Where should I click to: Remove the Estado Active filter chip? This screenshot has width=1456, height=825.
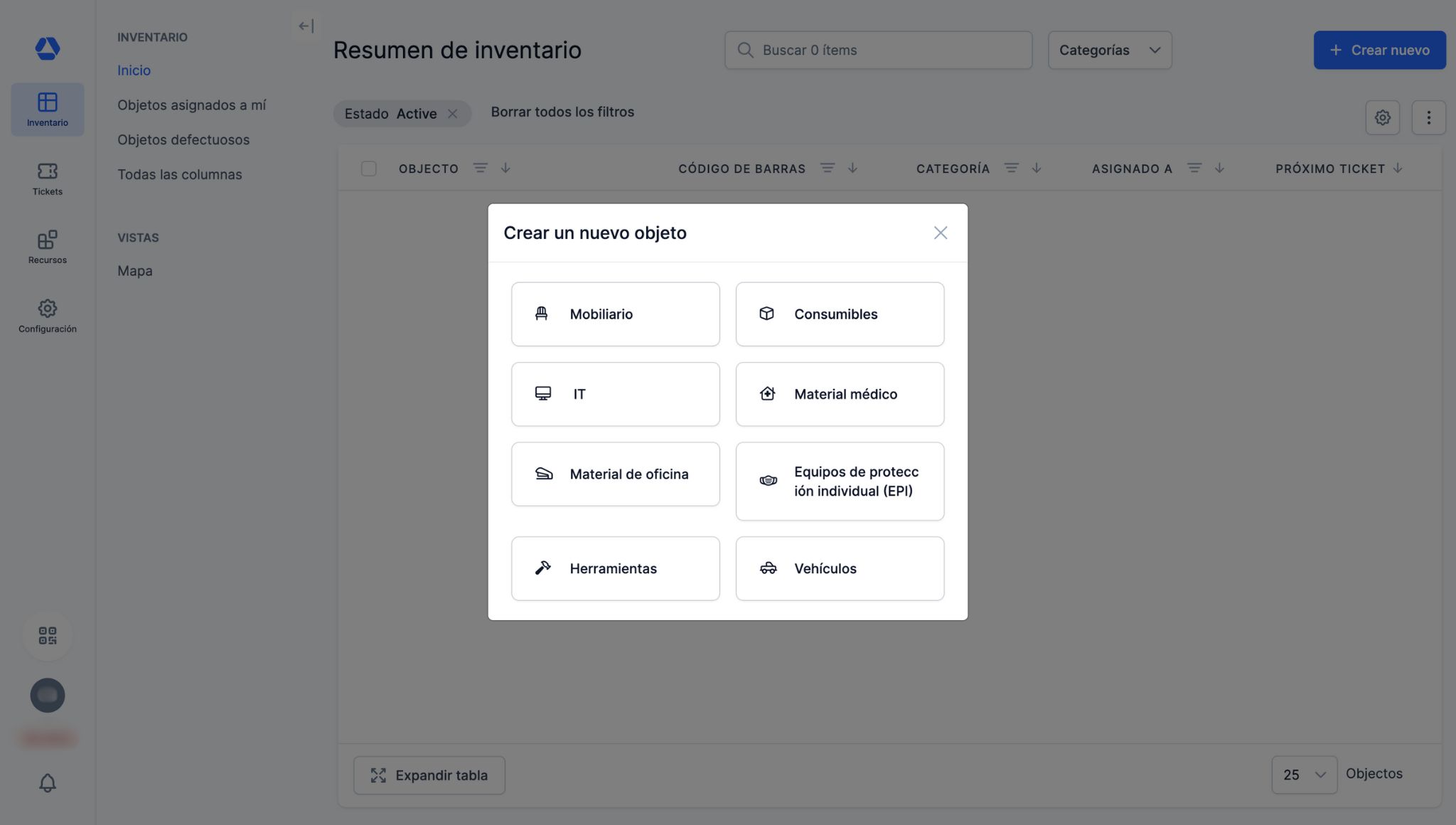452,114
